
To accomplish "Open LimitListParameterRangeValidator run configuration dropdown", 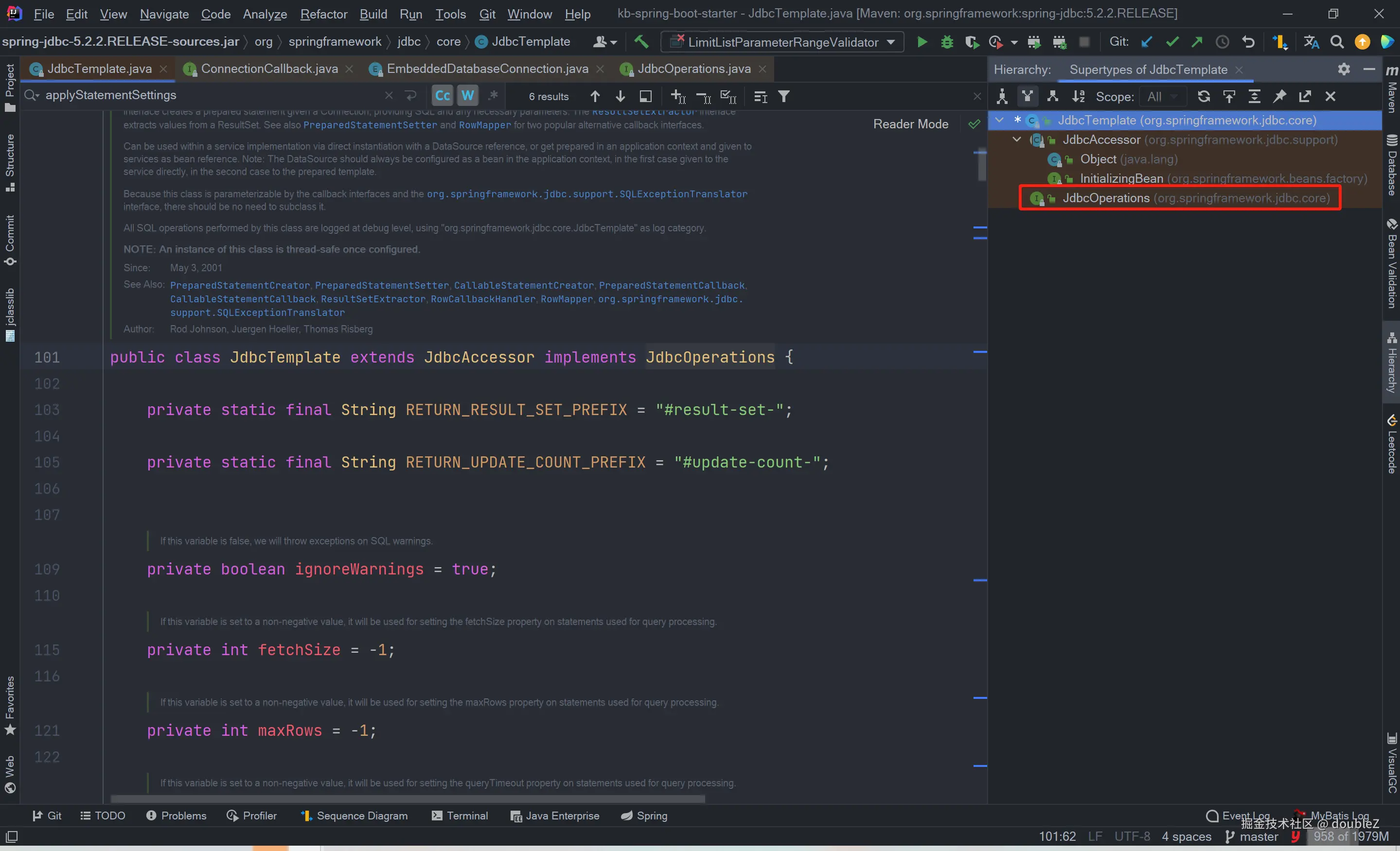I will pyautogui.click(x=782, y=42).
